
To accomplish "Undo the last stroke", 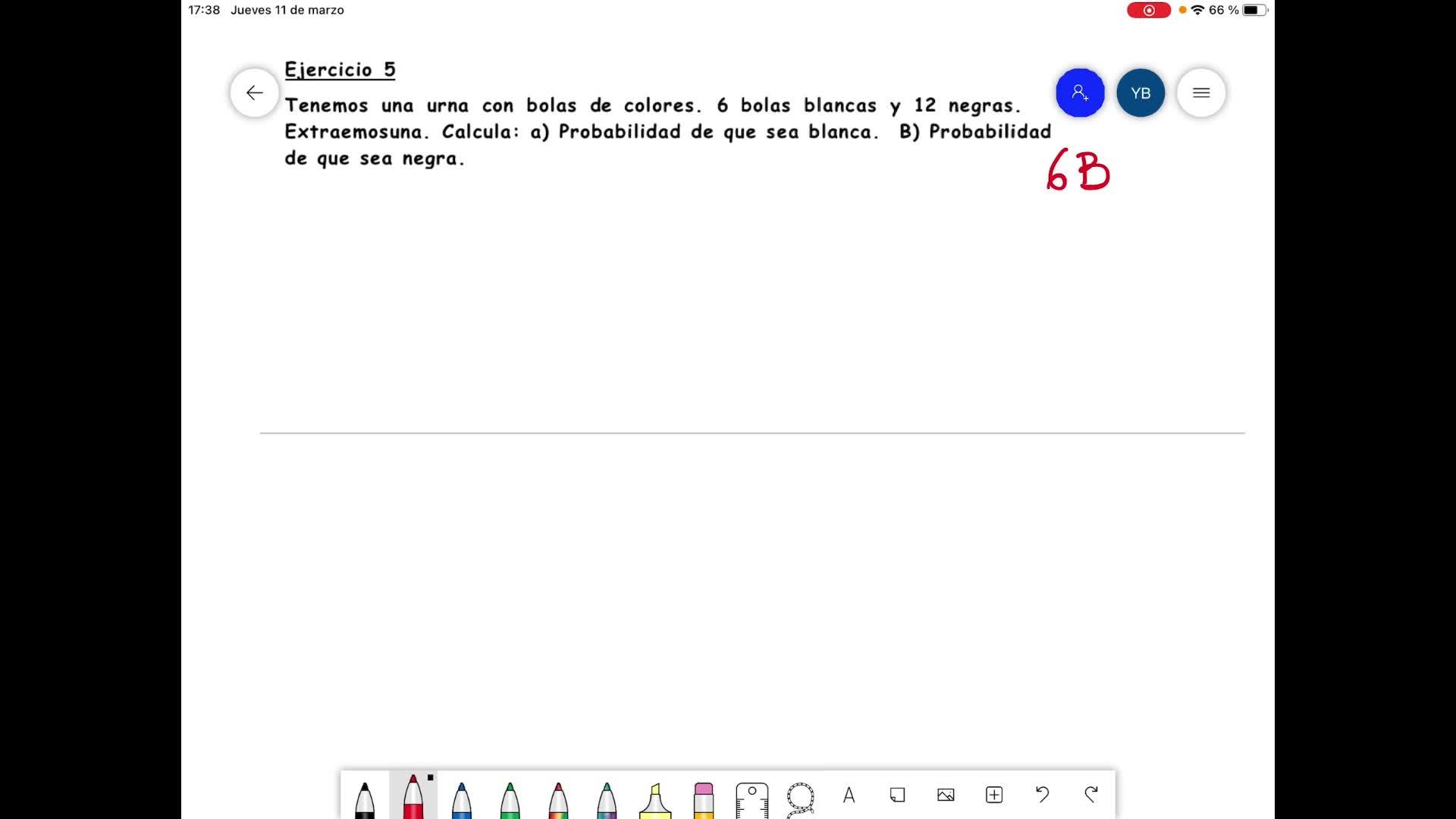I will (x=1043, y=794).
